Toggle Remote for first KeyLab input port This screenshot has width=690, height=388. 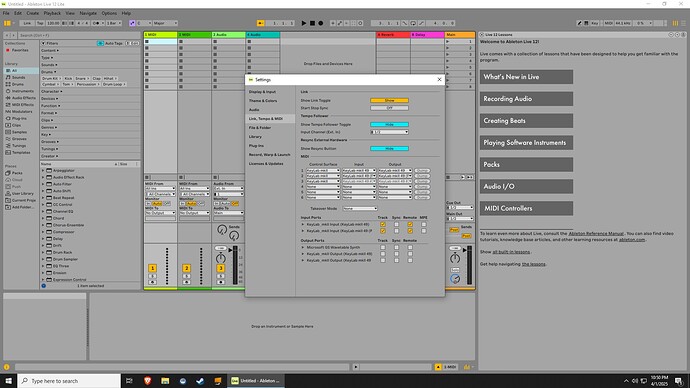tap(410, 224)
